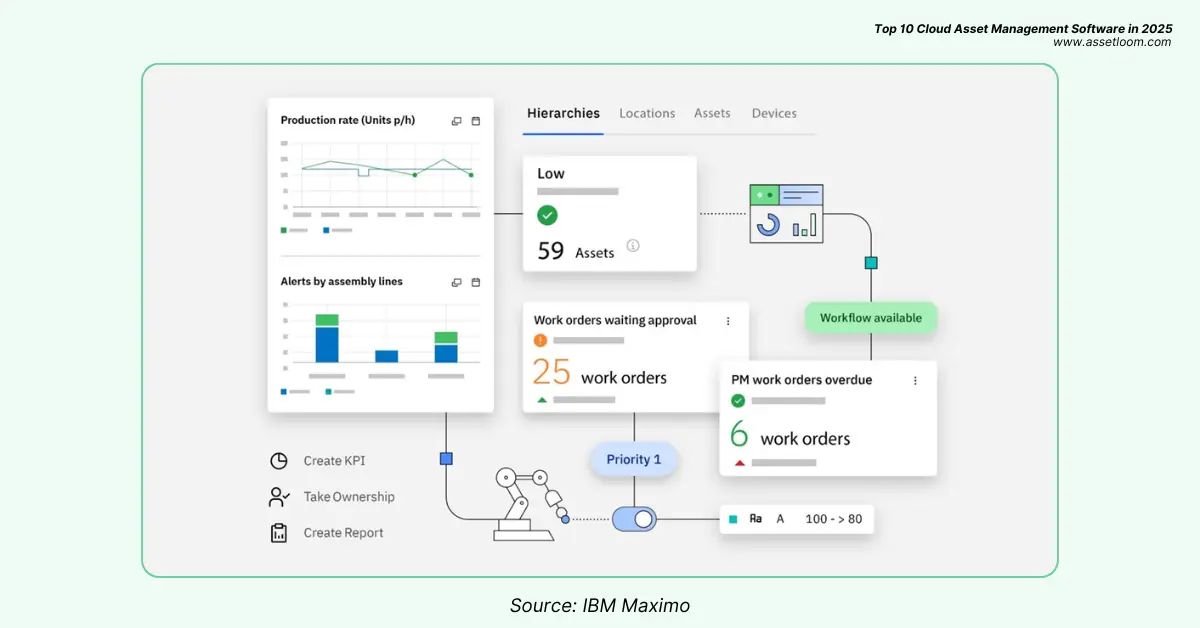Image resolution: width=1200 pixels, height=628 pixels.
Task: Click the duplicate icon beside Production rate title
Action: tap(456, 121)
